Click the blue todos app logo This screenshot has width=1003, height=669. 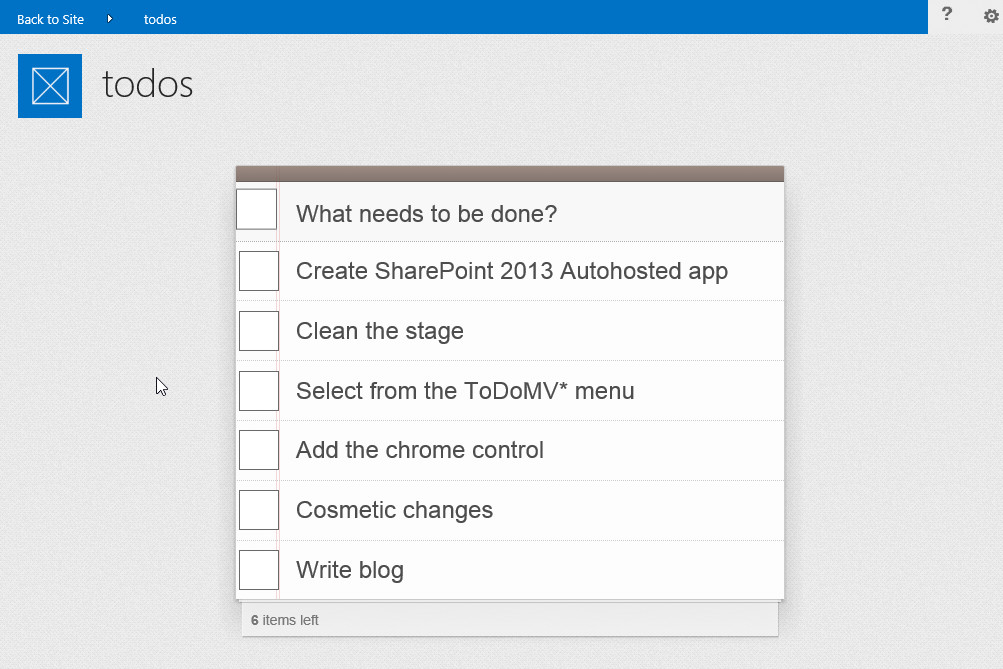(x=50, y=86)
